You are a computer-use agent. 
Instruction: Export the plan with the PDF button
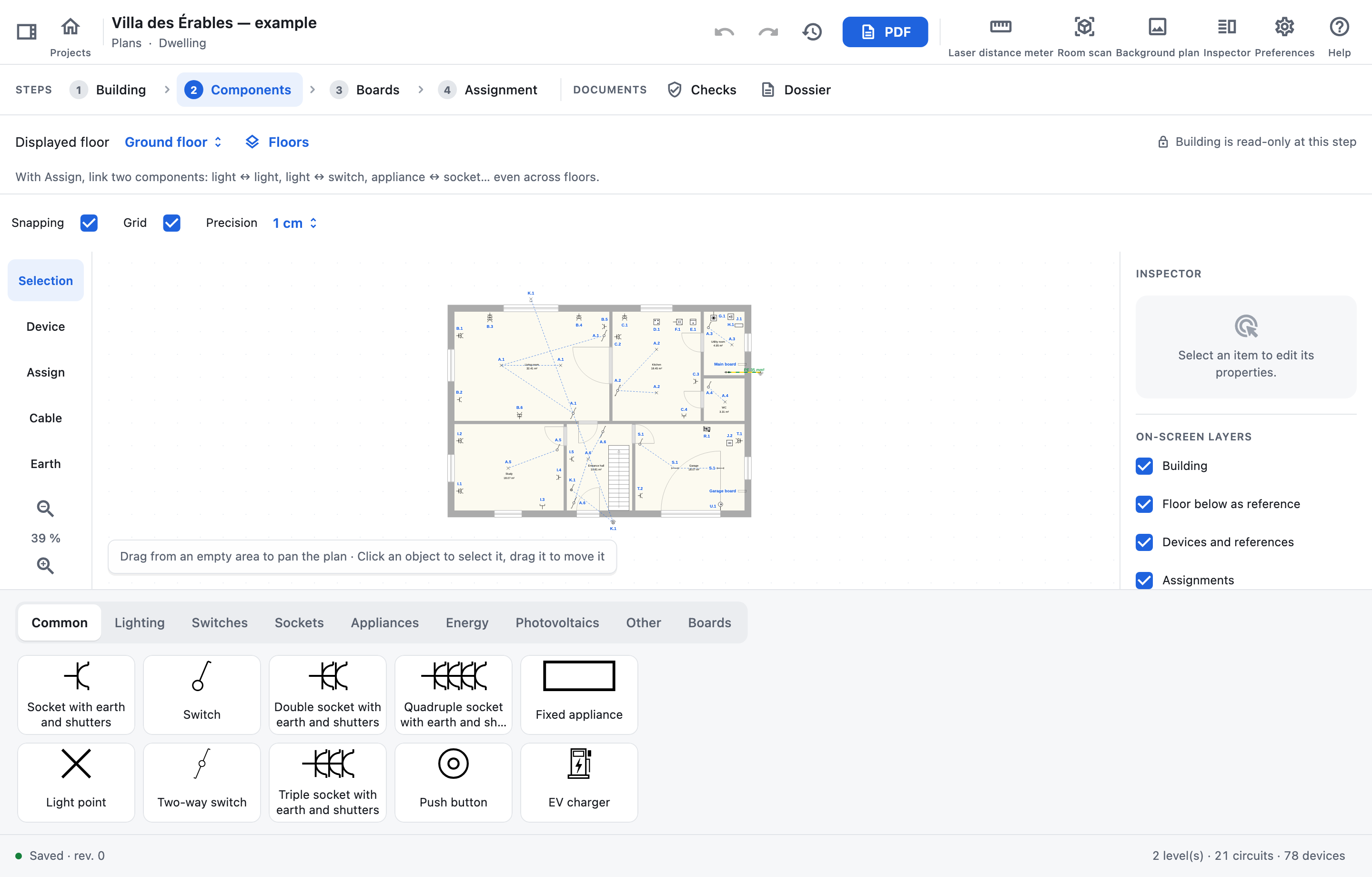[885, 32]
